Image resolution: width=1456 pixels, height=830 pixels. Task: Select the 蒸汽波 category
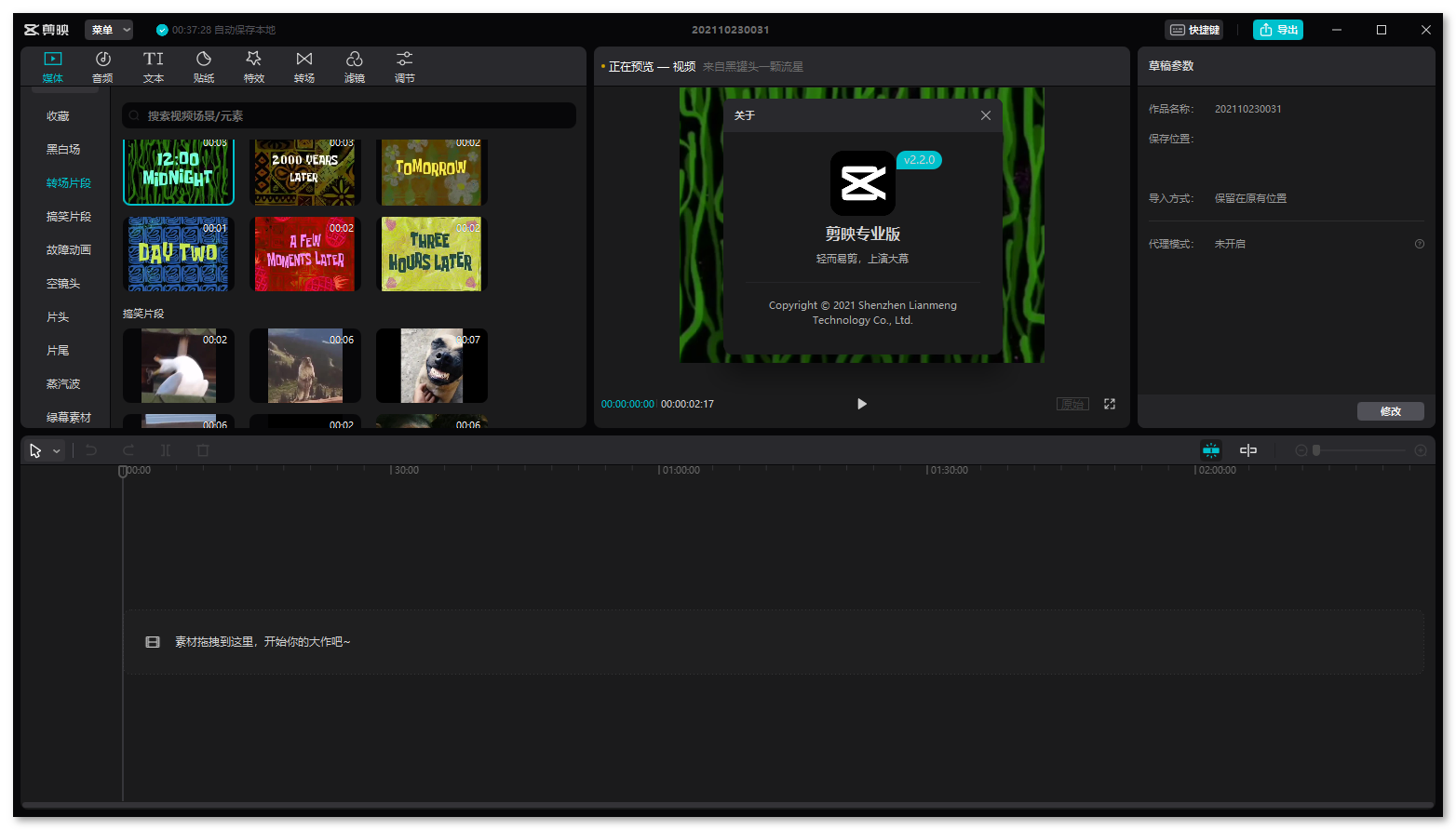tap(63, 384)
